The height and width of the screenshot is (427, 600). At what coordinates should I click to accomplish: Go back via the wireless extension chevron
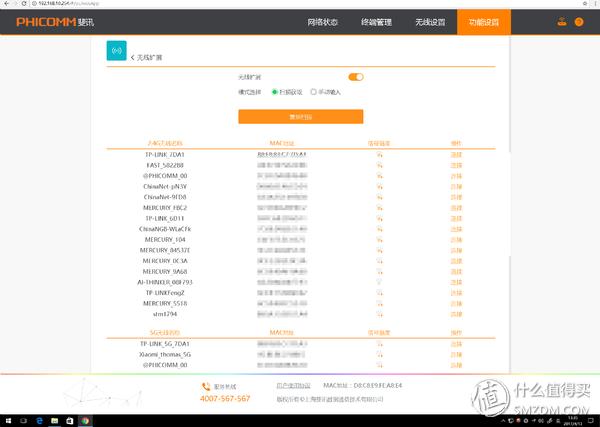point(132,57)
